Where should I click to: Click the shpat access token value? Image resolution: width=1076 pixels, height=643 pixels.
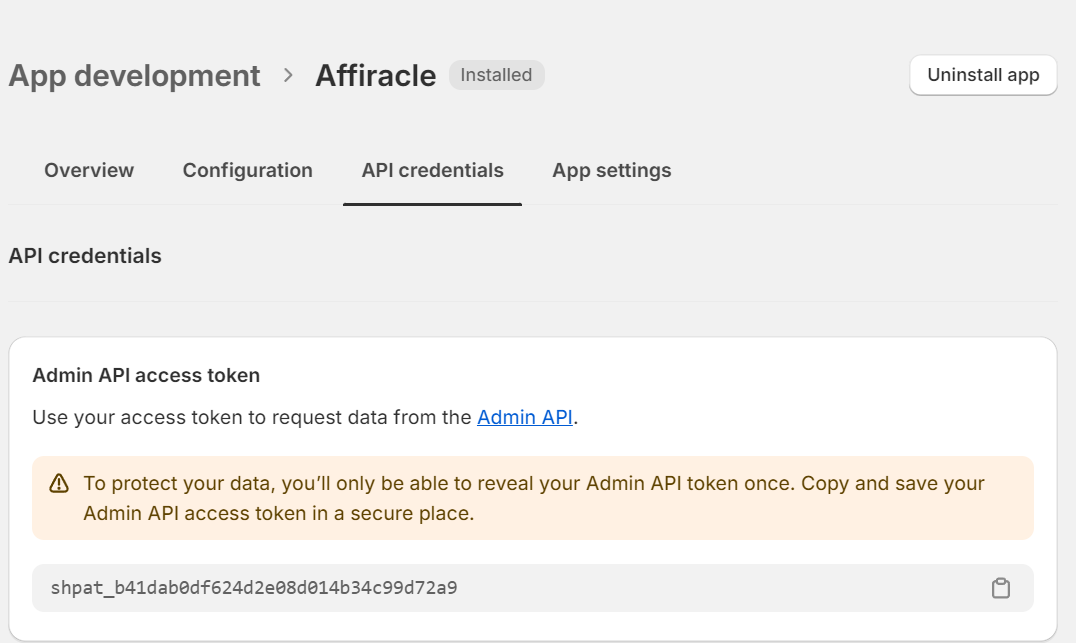(x=260, y=588)
